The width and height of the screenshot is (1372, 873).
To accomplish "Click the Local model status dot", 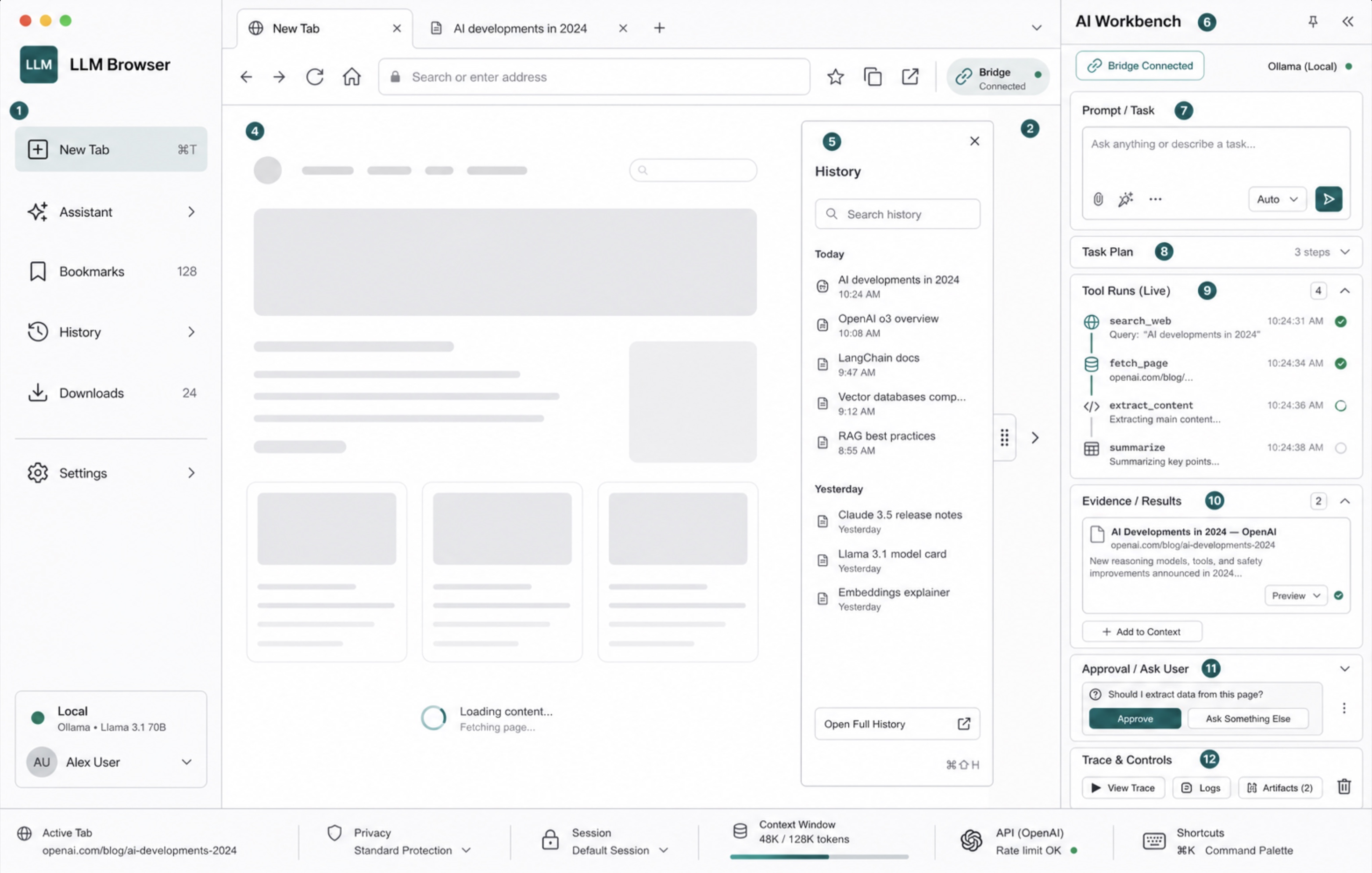I will tap(38, 718).
